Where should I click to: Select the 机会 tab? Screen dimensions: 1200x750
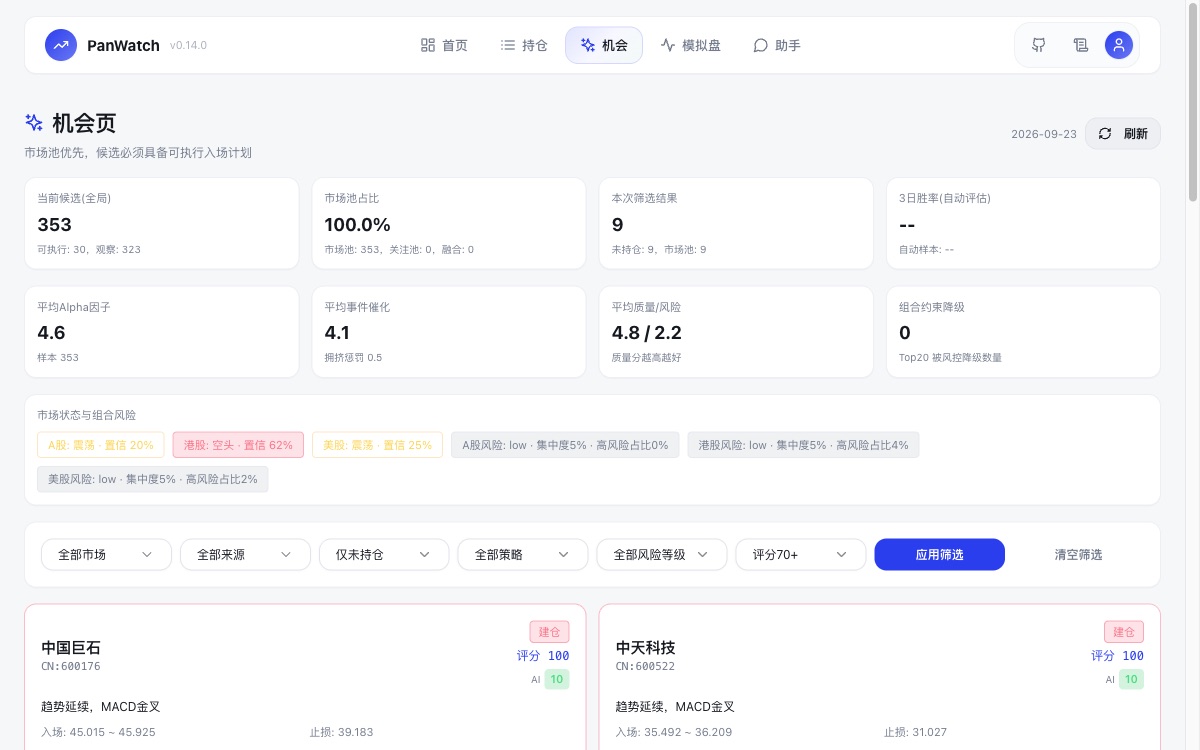604,45
